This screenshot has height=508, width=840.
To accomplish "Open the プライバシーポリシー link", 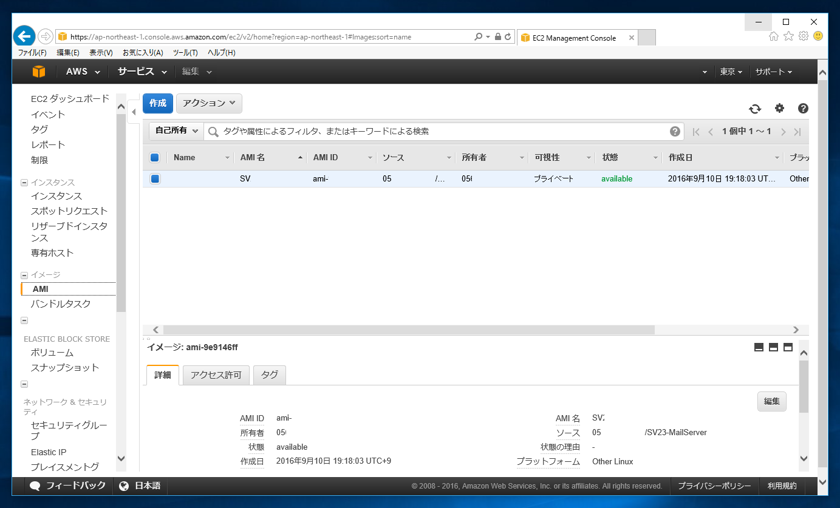I will pos(714,486).
